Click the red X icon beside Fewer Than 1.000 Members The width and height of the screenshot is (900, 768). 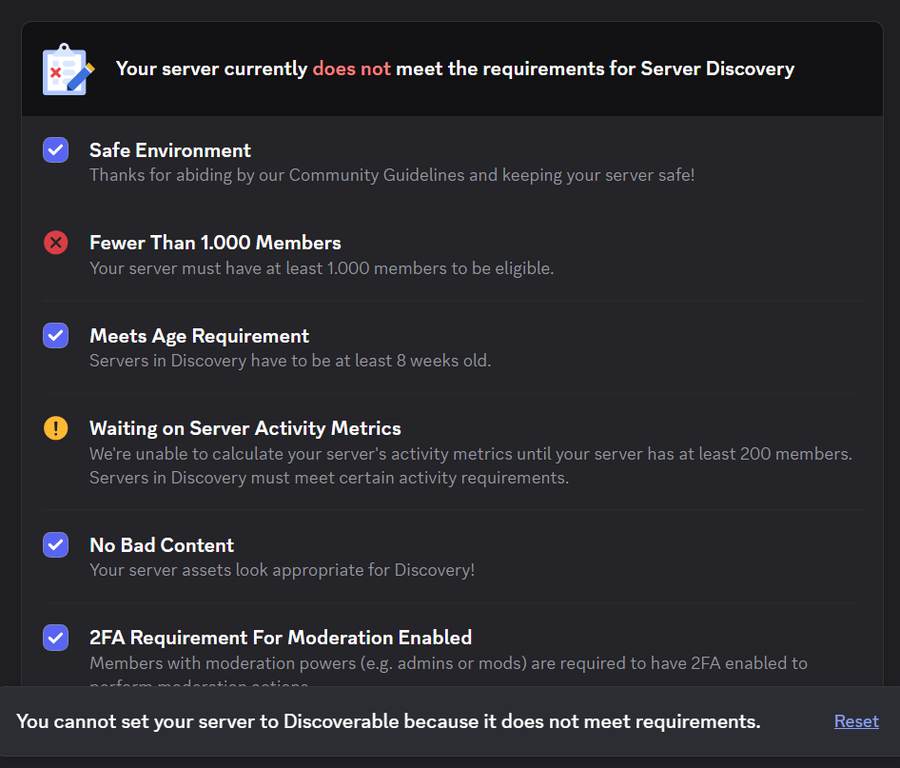click(56, 242)
